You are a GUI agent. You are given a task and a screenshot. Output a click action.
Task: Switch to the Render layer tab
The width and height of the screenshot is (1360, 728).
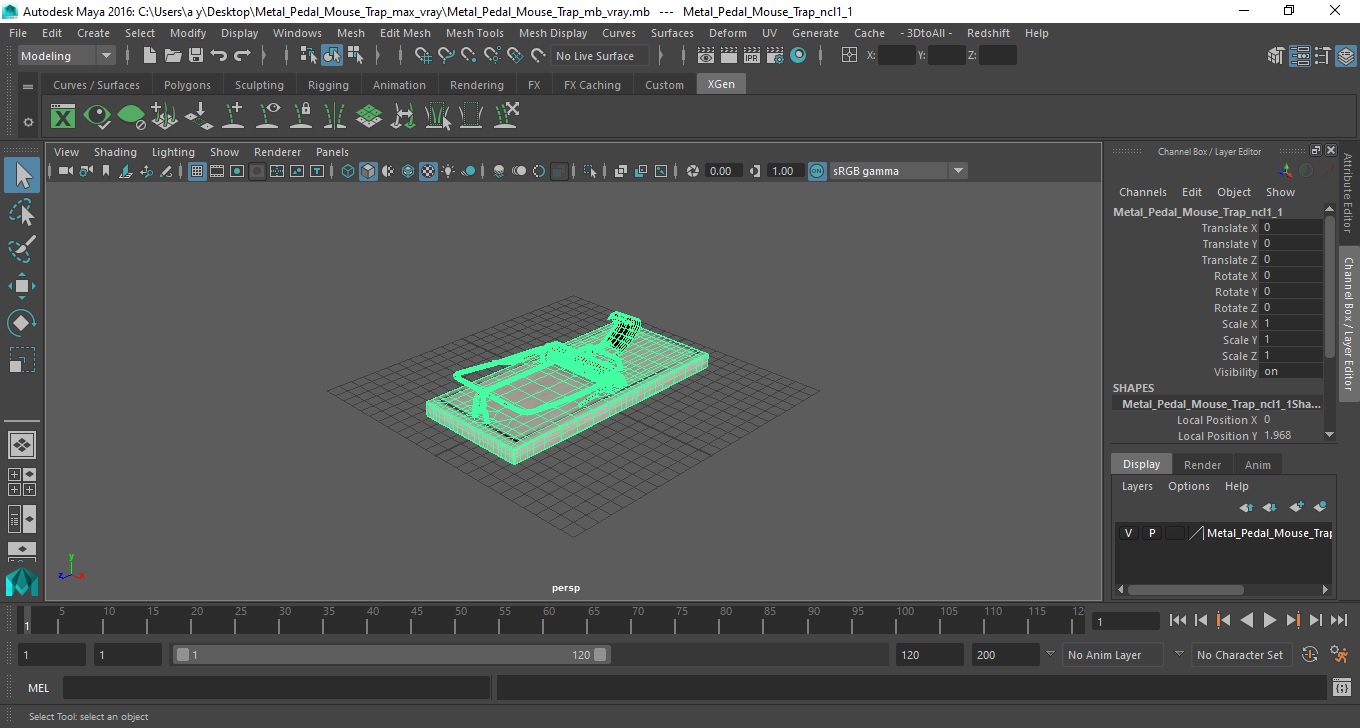click(x=1202, y=465)
